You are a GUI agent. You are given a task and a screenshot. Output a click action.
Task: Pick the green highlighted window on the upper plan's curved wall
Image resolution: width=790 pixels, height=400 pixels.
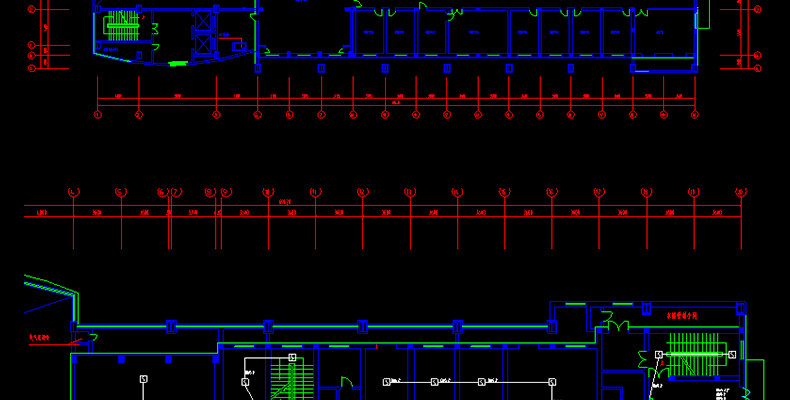178,63
